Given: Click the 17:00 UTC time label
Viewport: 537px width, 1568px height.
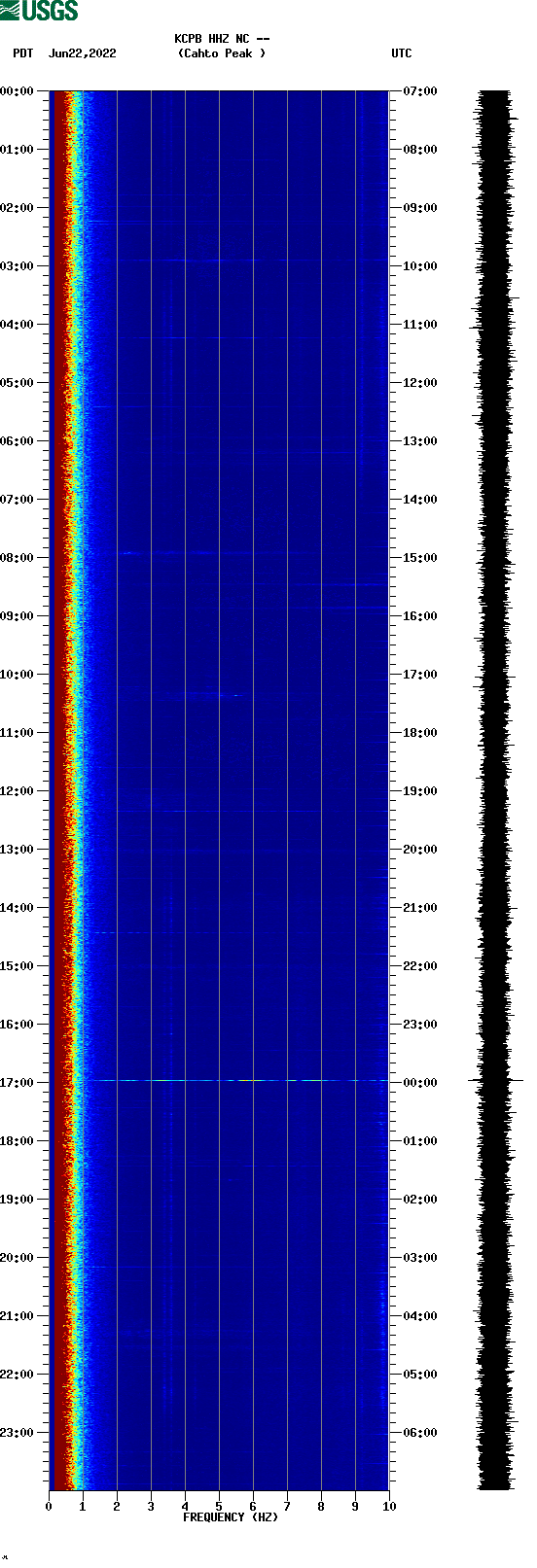Looking at the screenshot, I should click(420, 675).
